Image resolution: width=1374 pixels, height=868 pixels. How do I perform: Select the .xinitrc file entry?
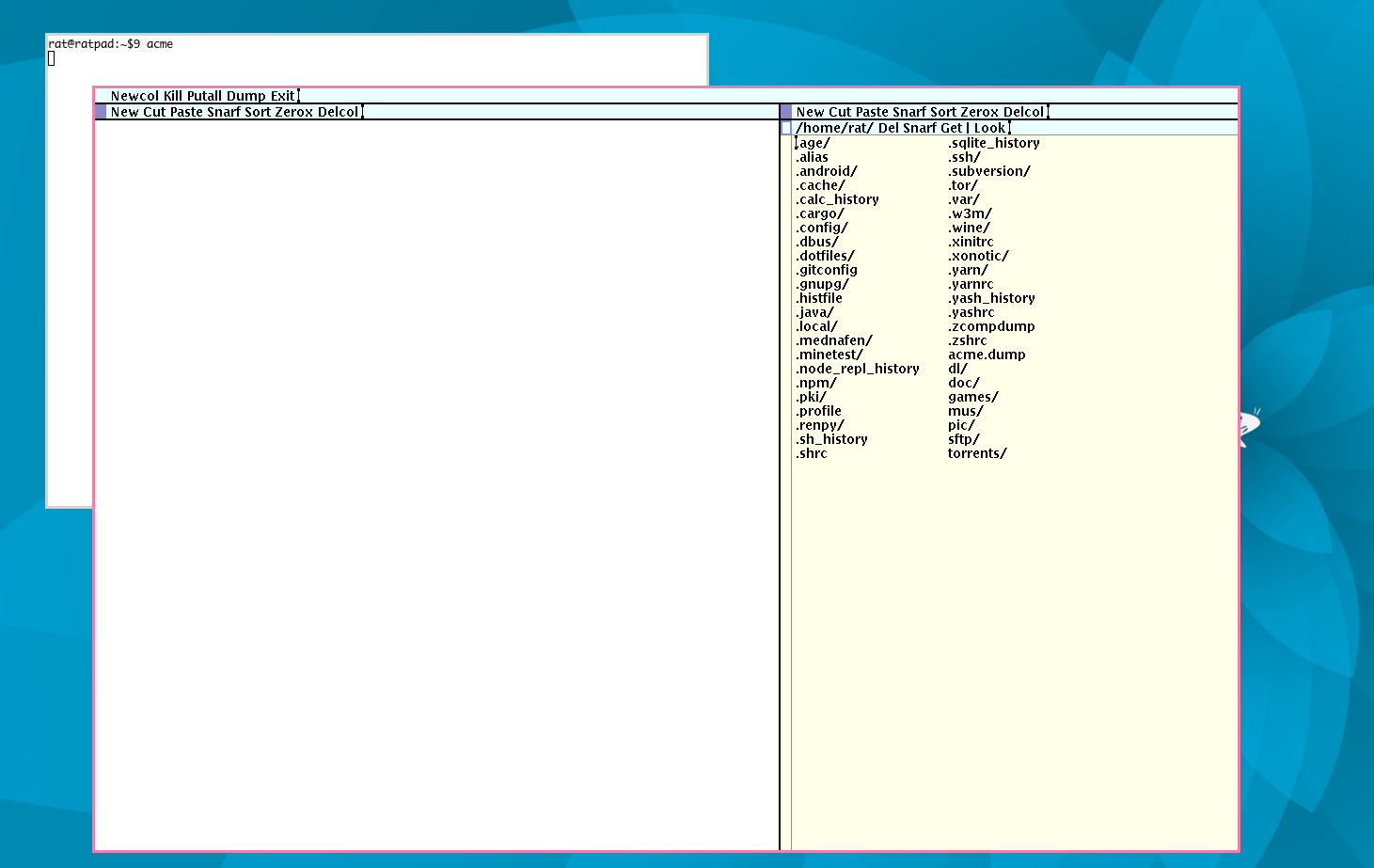click(971, 242)
